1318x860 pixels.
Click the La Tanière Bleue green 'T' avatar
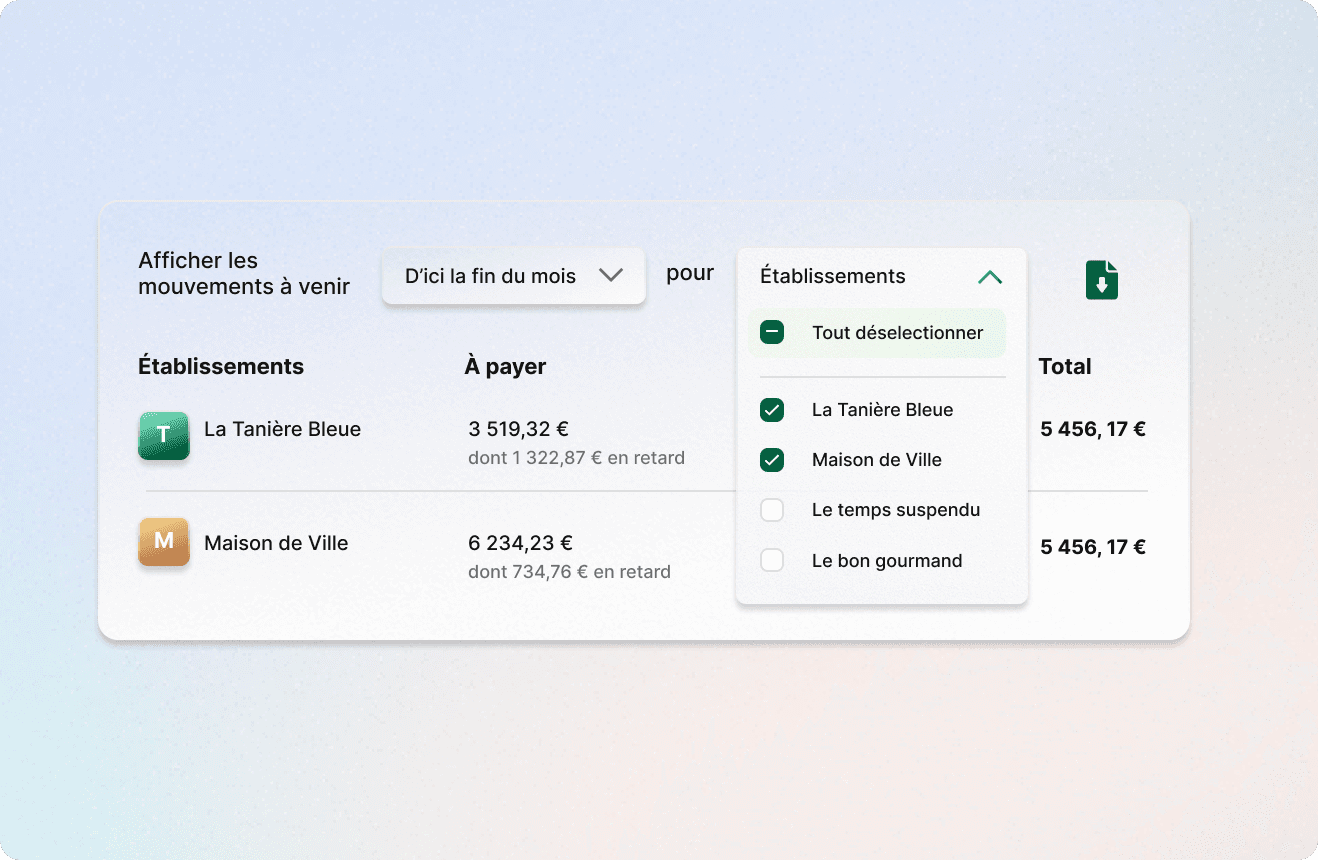163,436
